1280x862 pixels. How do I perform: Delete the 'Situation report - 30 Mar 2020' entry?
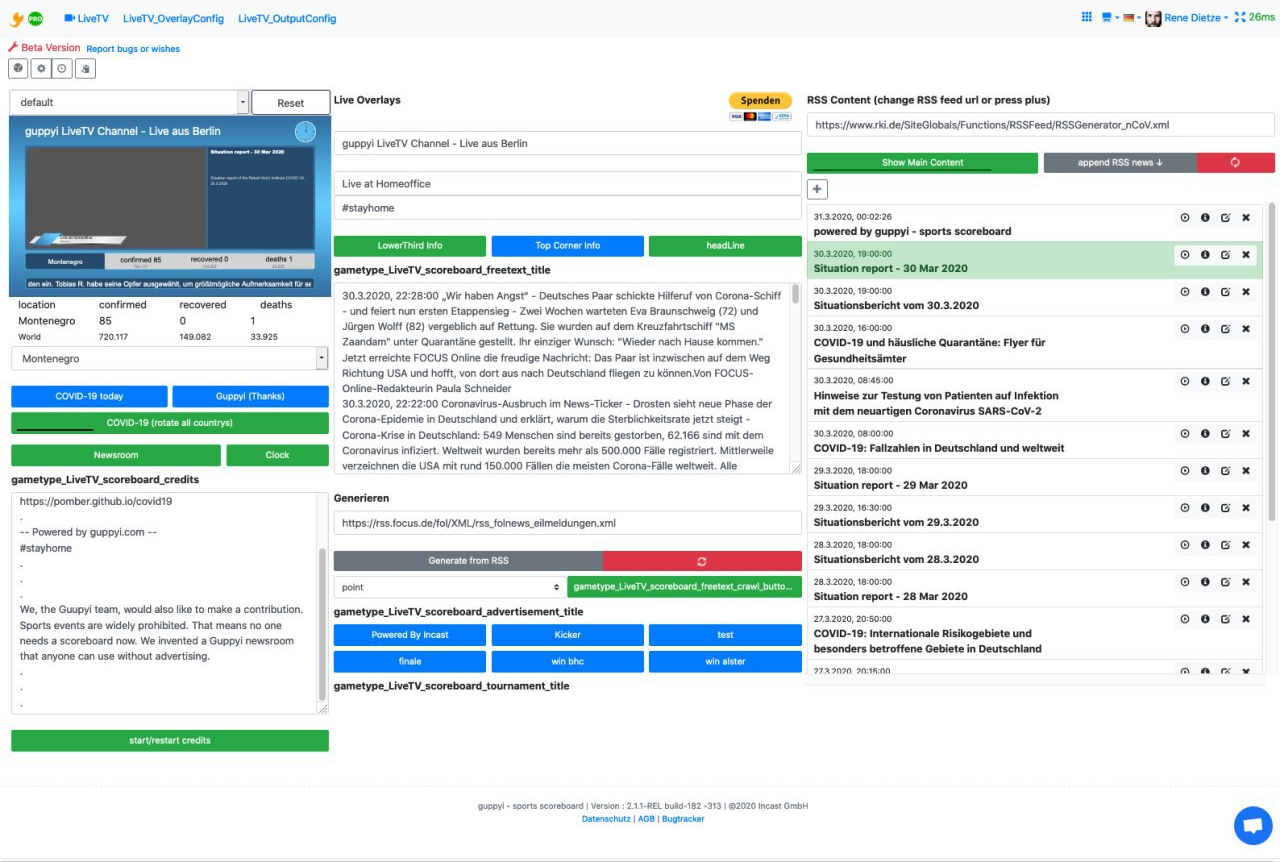pyautogui.click(x=1246, y=254)
